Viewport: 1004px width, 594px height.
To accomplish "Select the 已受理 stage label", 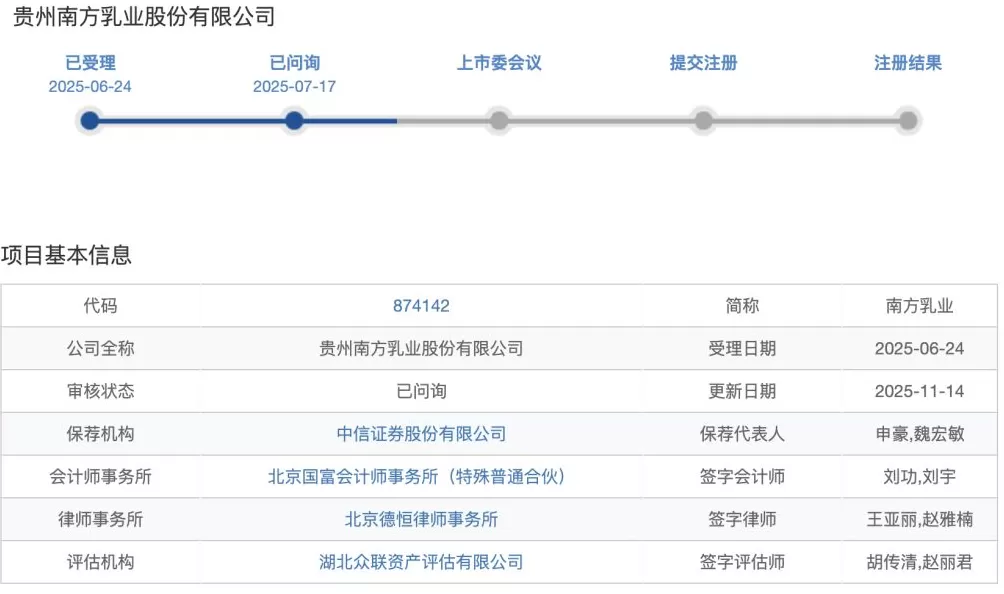I will tap(91, 62).
